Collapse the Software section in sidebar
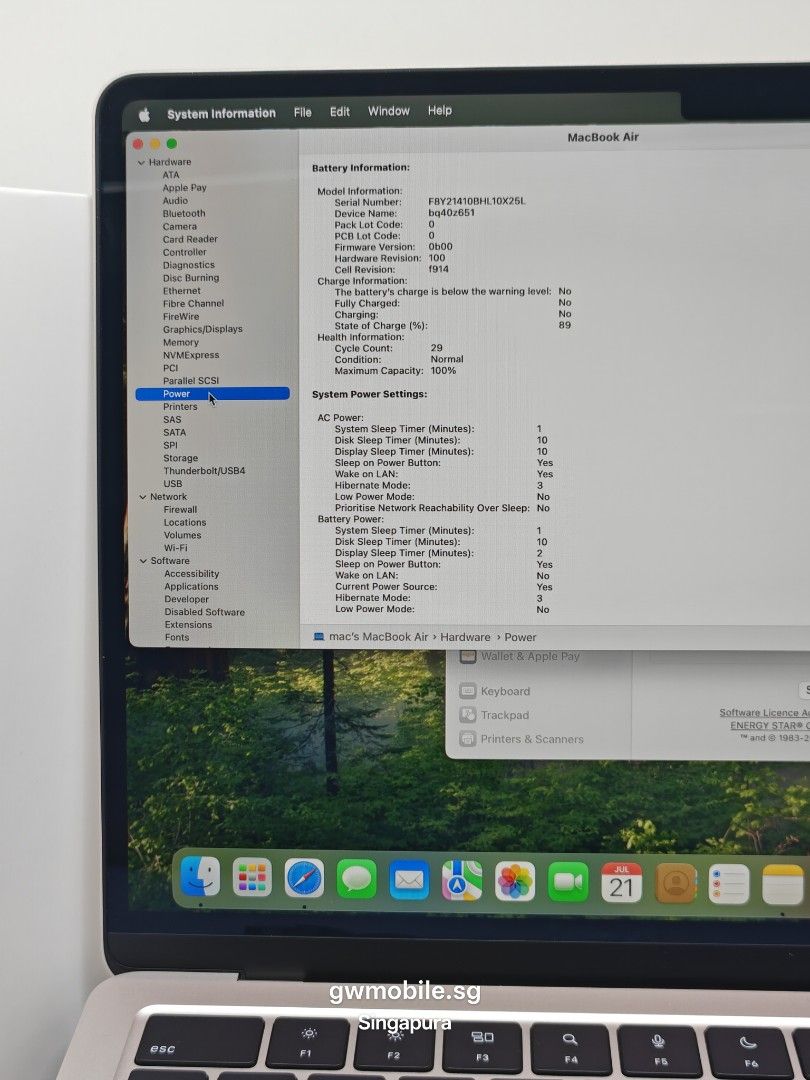 click(x=143, y=561)
